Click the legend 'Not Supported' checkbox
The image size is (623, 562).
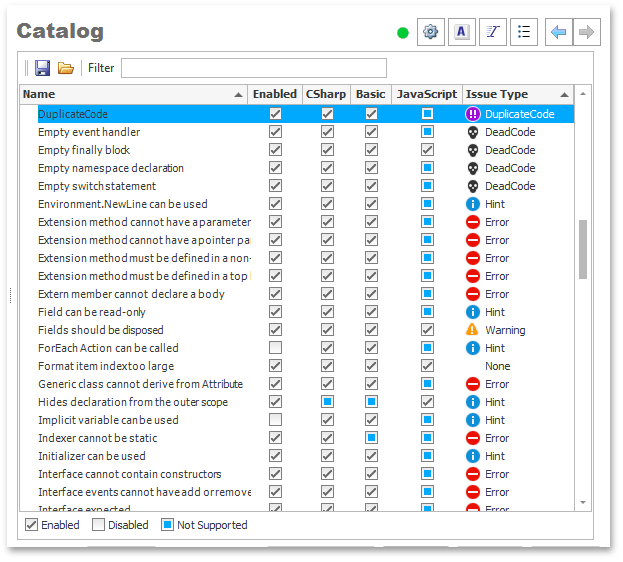[167, 525]
